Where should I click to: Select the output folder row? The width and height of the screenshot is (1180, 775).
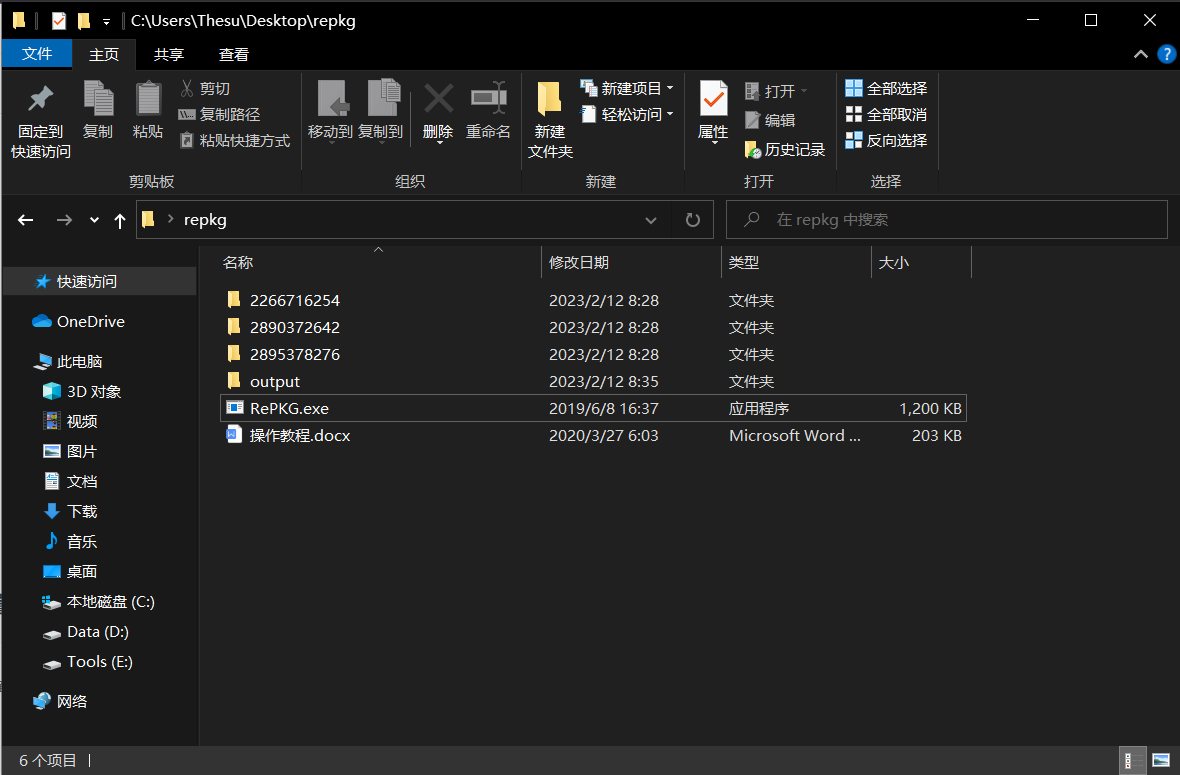593,381
